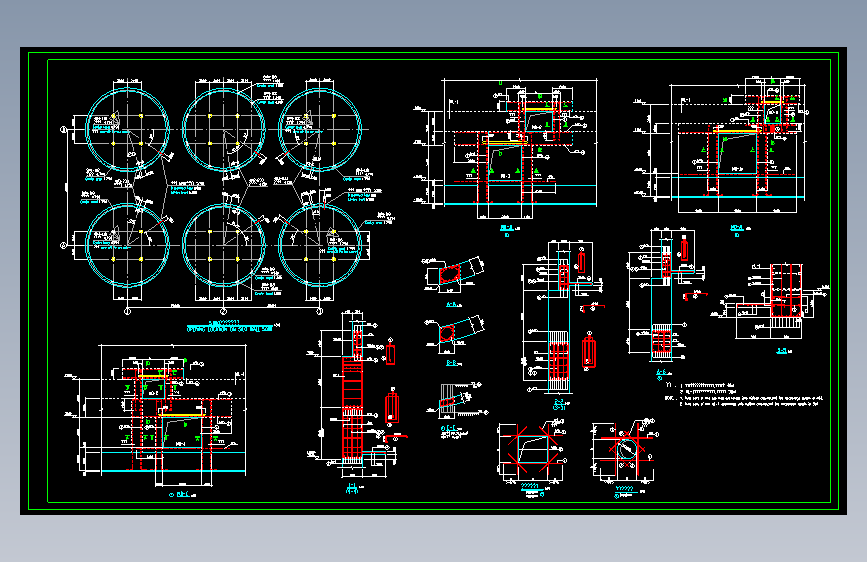This screenshot has height=562, width=867.
Task: Click grid axis bubble 3 below the plan
Action: pyautogui.click(x=320, y=311)
